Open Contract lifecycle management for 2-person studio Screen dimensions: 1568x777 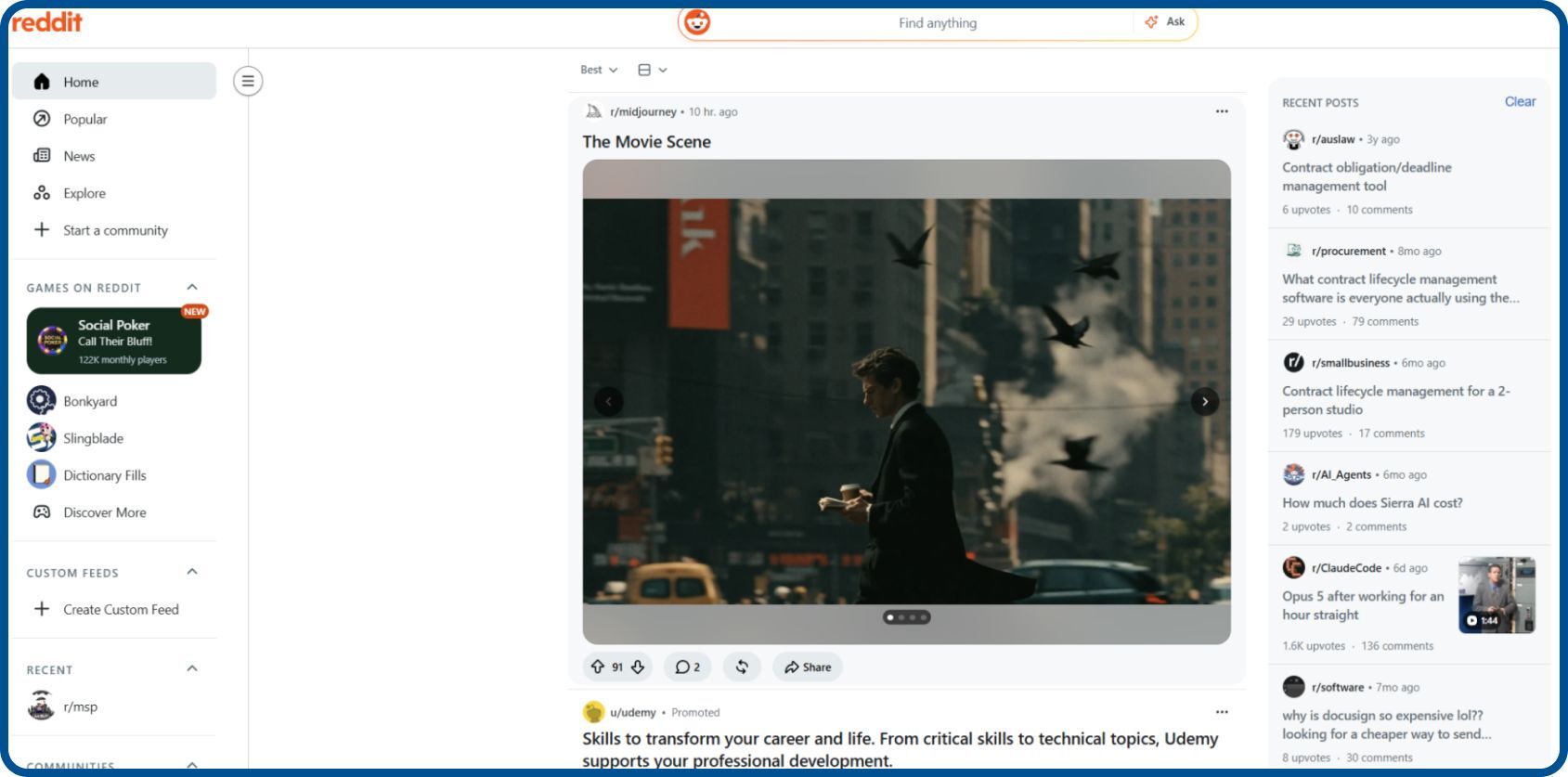(x=1395, y=400)
